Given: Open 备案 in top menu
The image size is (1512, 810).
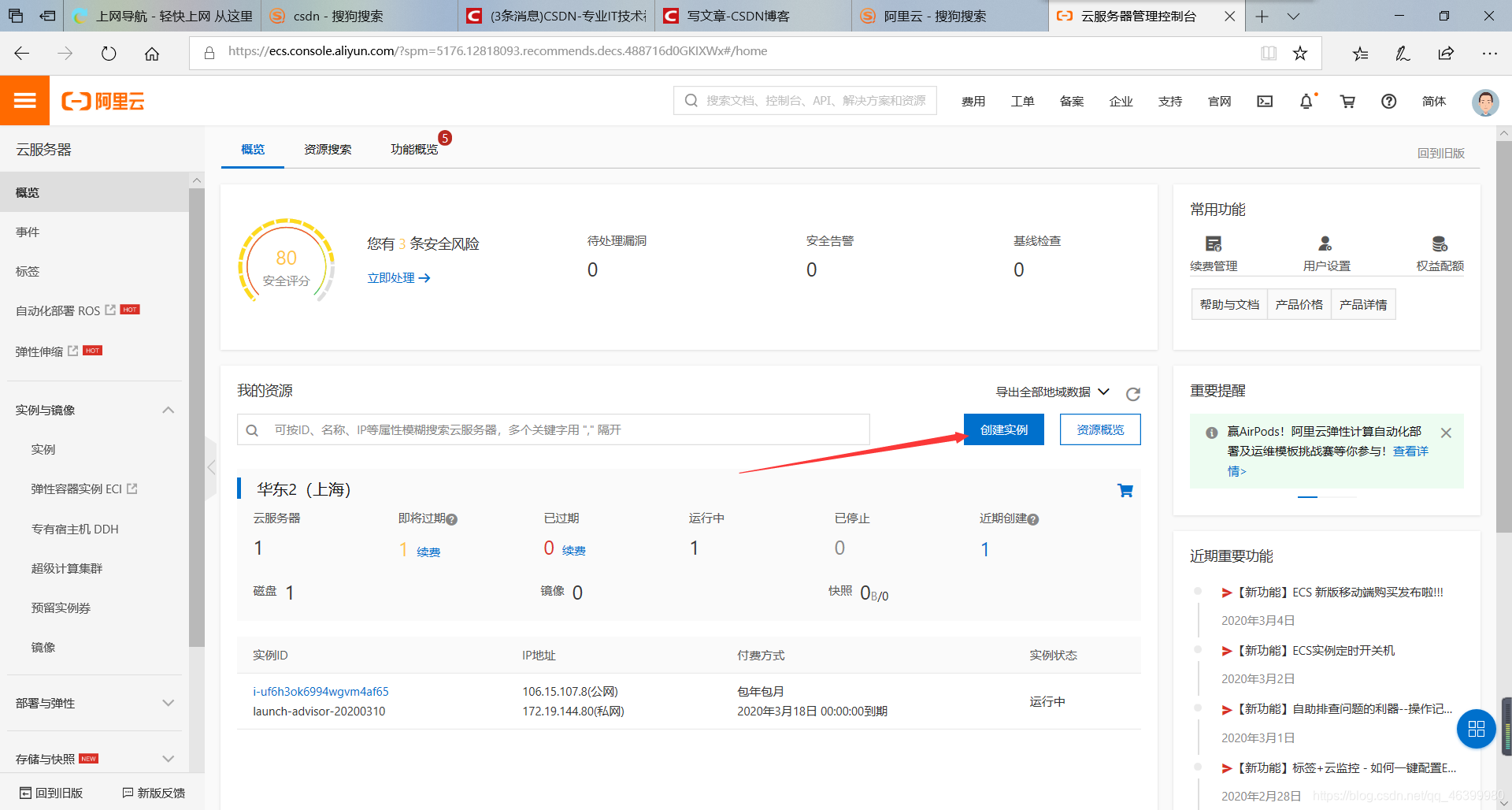Looking at the screenshot, I should coord(1072,101).
